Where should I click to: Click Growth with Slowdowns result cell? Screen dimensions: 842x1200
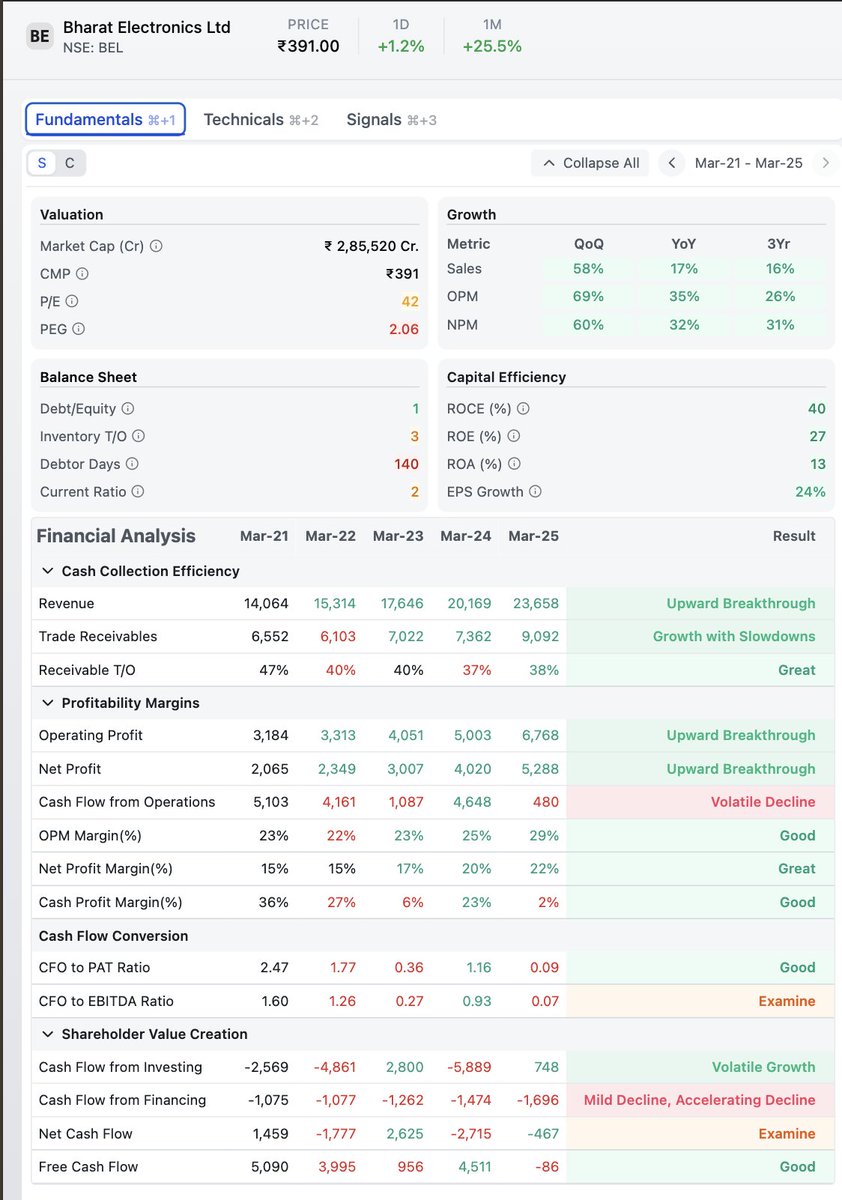(700, 636)
